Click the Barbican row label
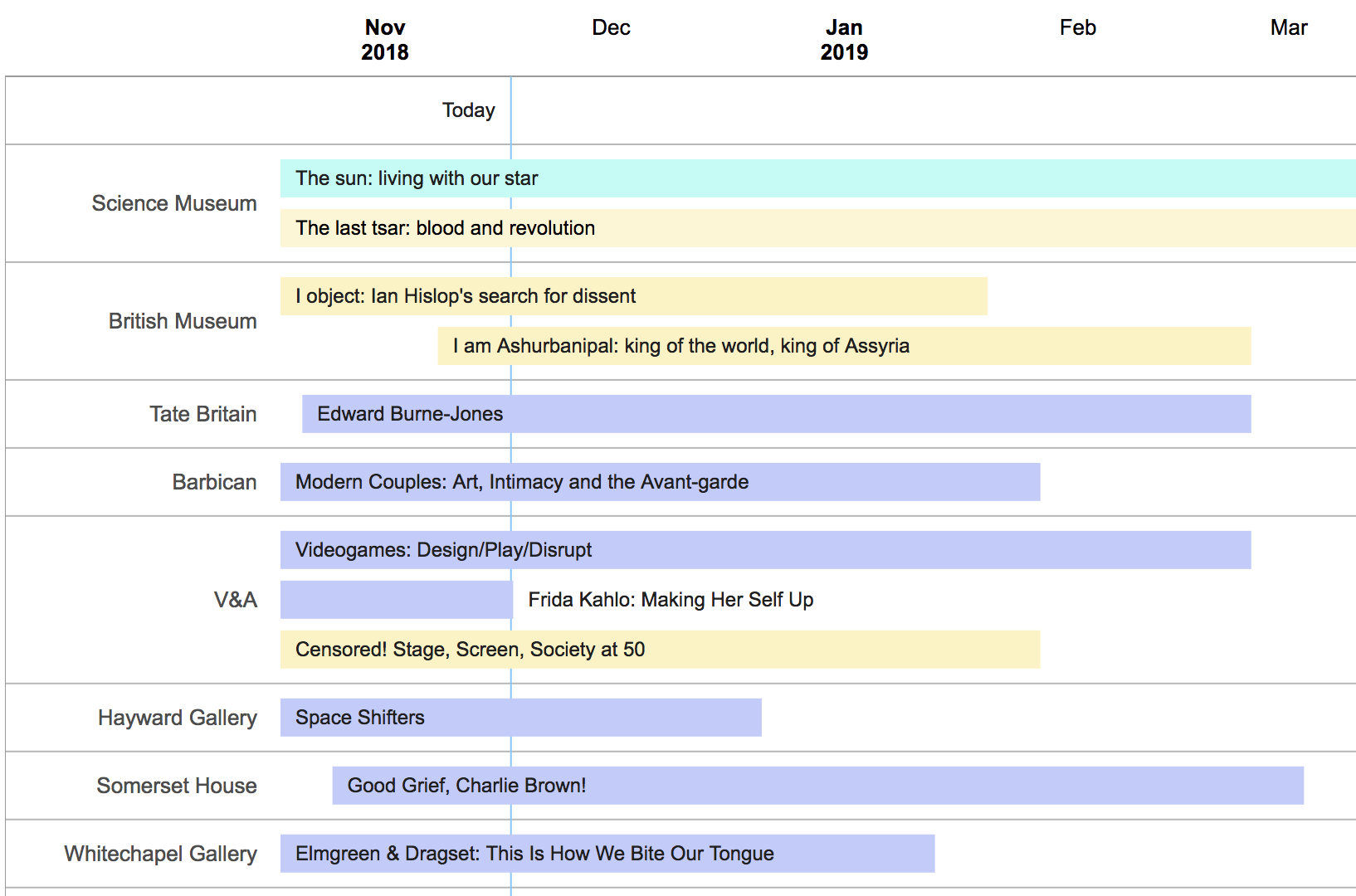This screenshot has height=896, width=1356. click(214, 482)
